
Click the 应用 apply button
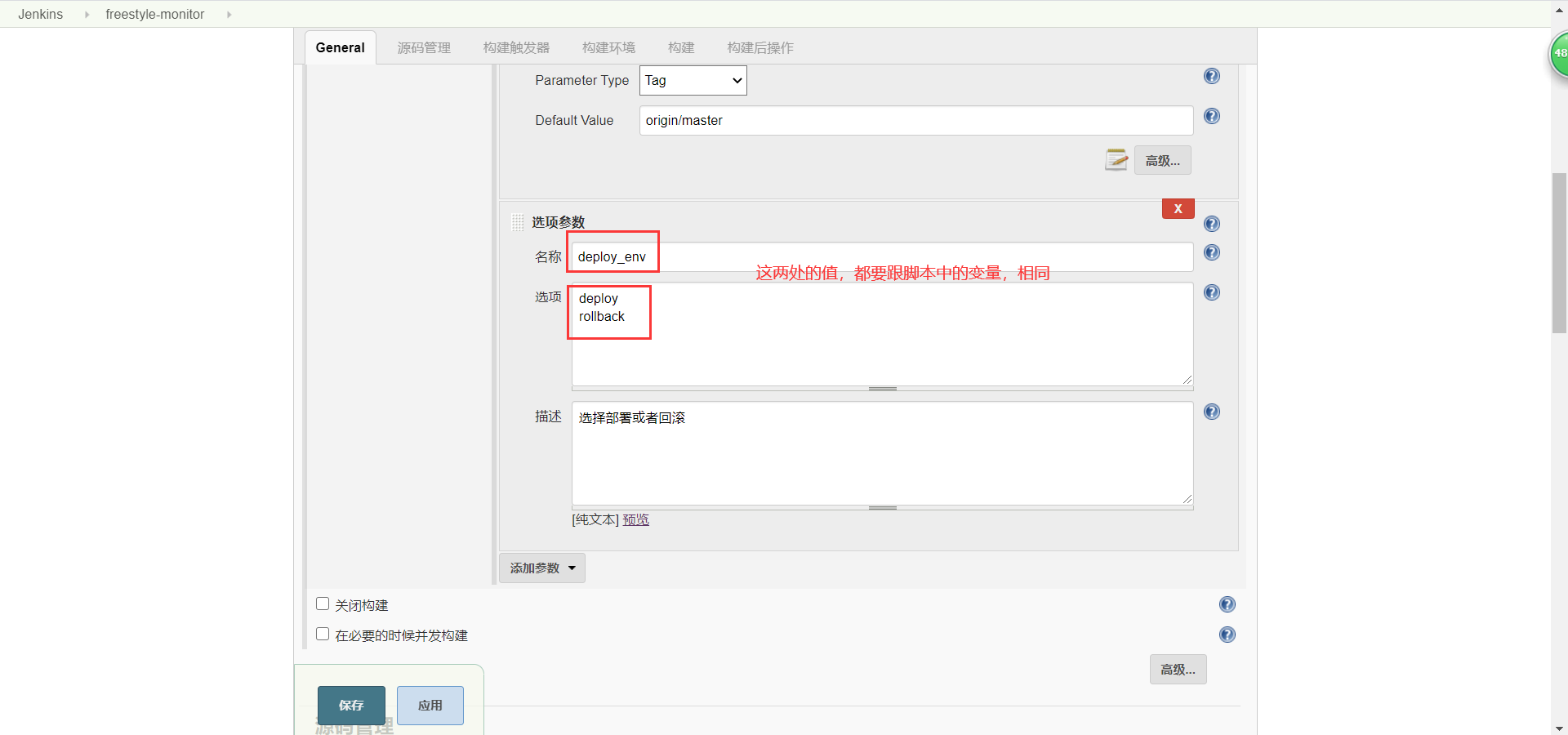coord(430,705)
